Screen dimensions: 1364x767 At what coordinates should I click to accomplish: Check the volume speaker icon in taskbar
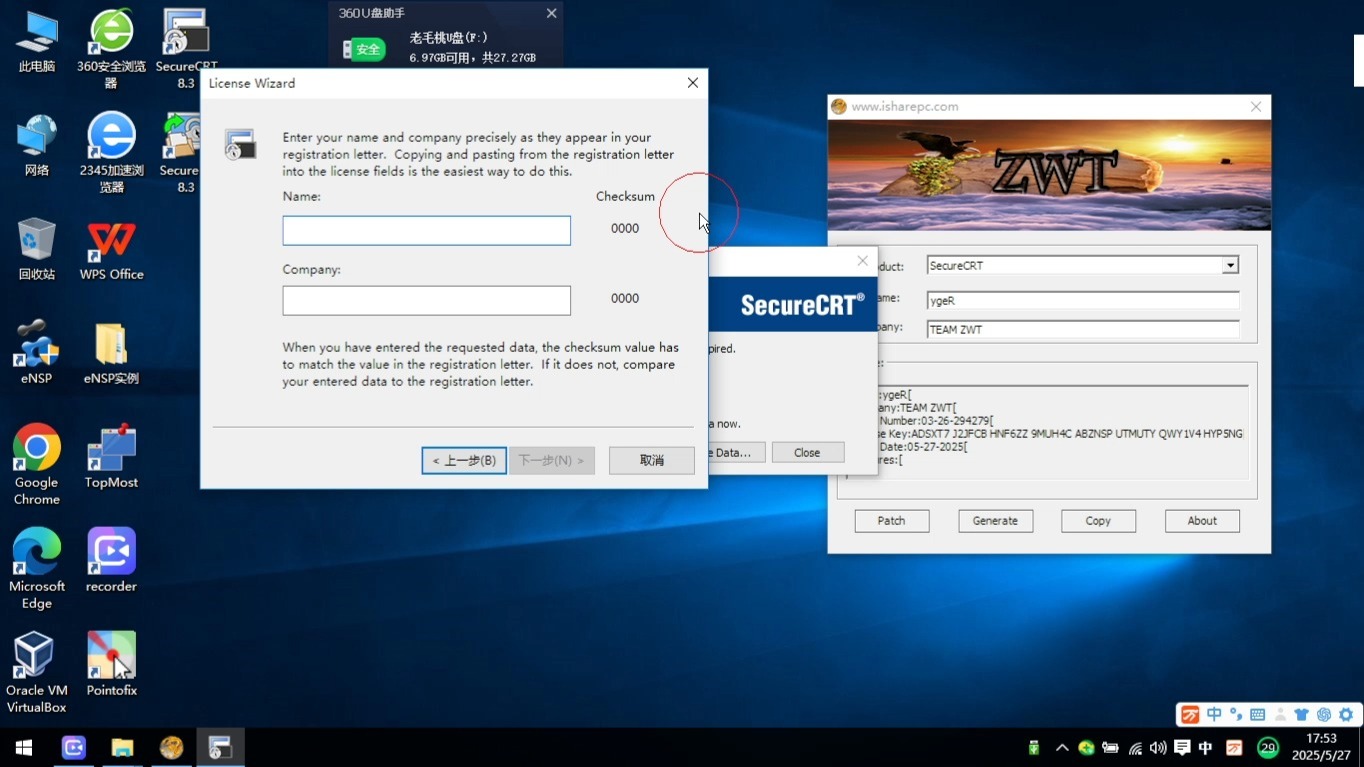point(1157,747)
